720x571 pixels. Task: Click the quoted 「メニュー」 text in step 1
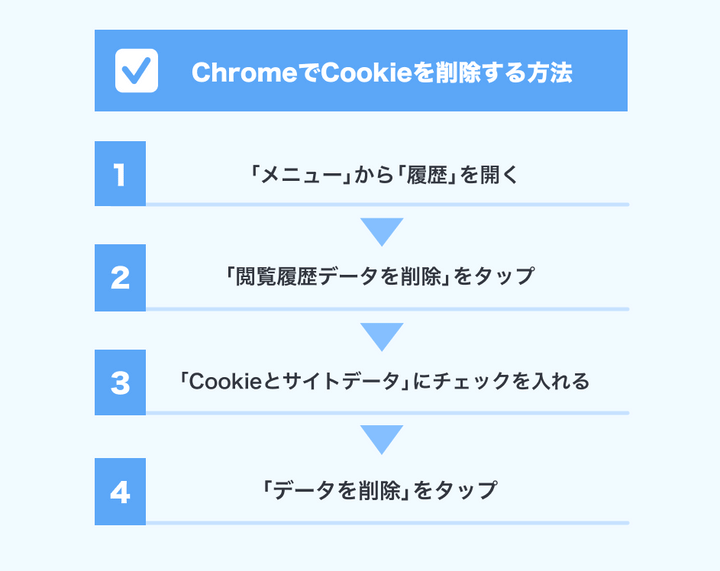298,175
